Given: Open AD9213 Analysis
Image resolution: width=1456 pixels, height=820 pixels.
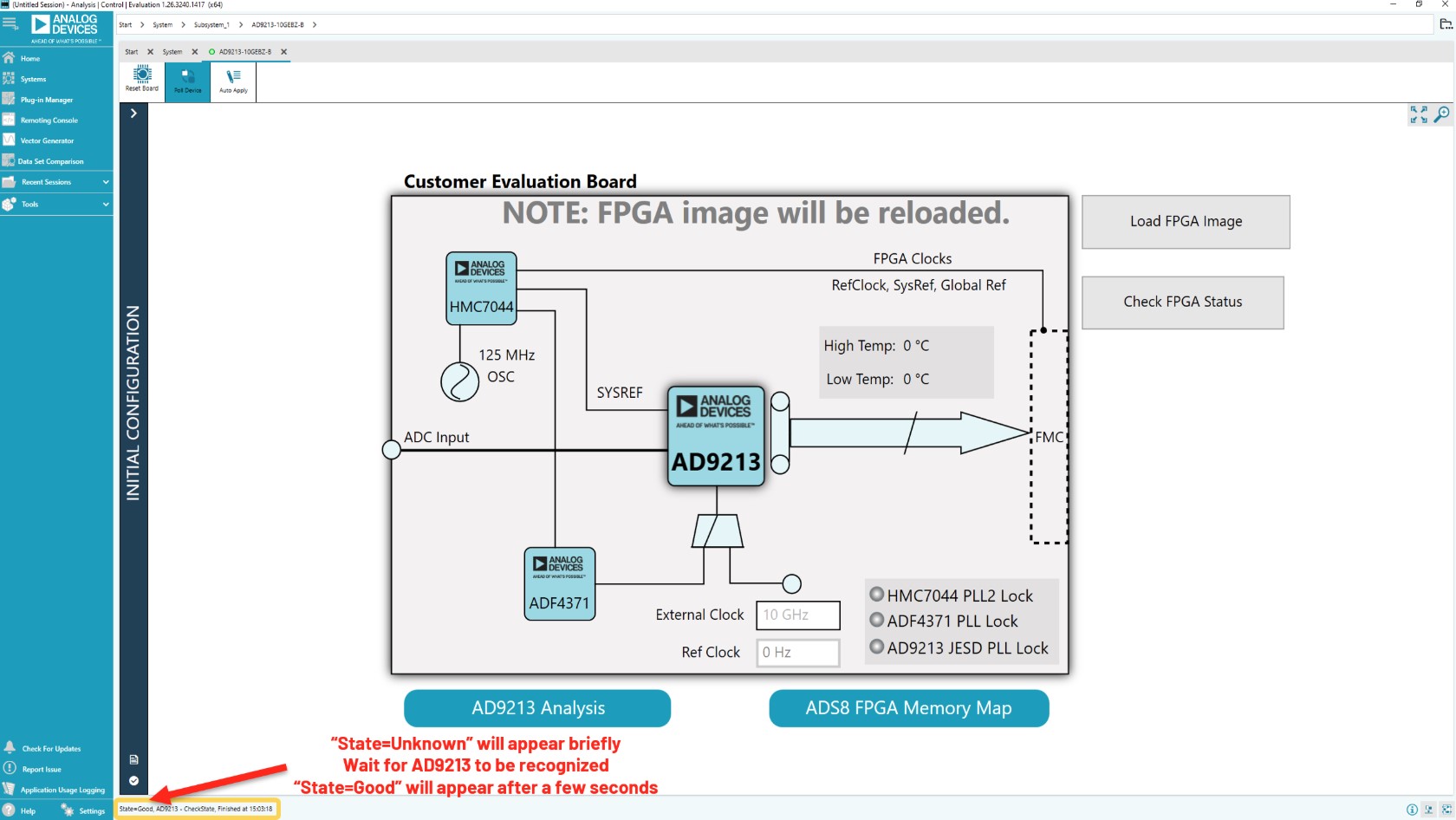Looking at the screenshot, I should [x=536, y=708].
